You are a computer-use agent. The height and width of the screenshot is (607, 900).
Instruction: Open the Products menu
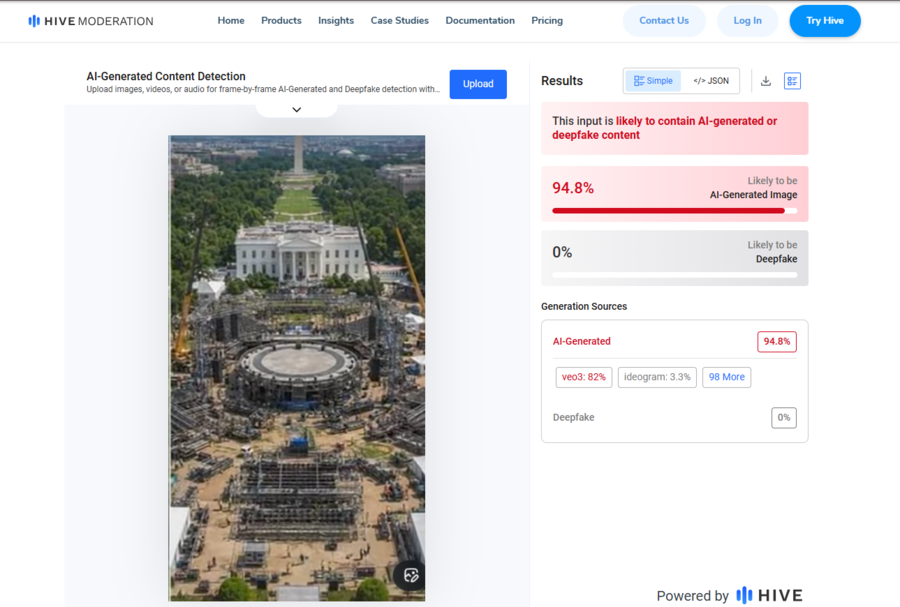[x=281, y=21]
